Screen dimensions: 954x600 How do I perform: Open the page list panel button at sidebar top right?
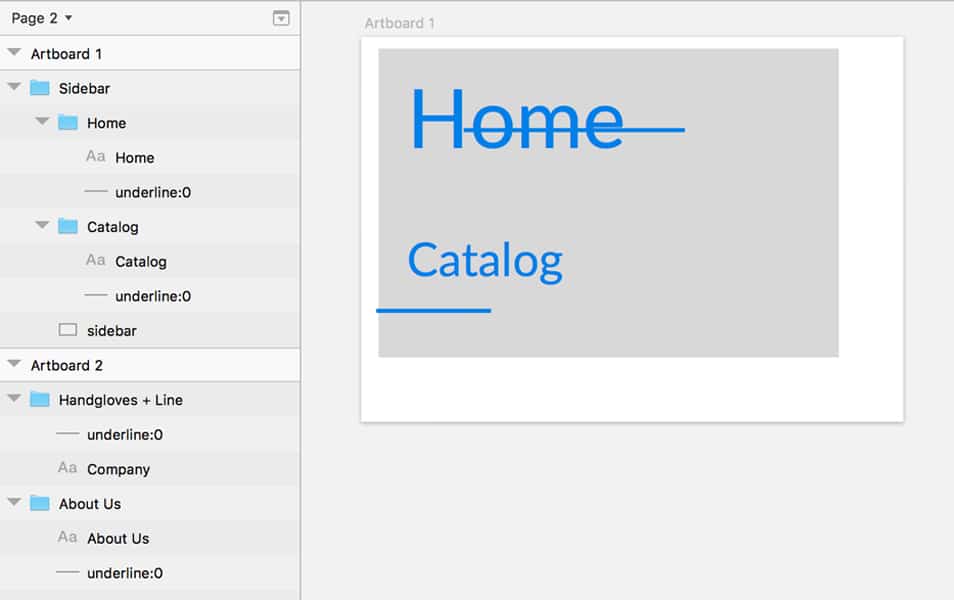[x=281, y=18]
